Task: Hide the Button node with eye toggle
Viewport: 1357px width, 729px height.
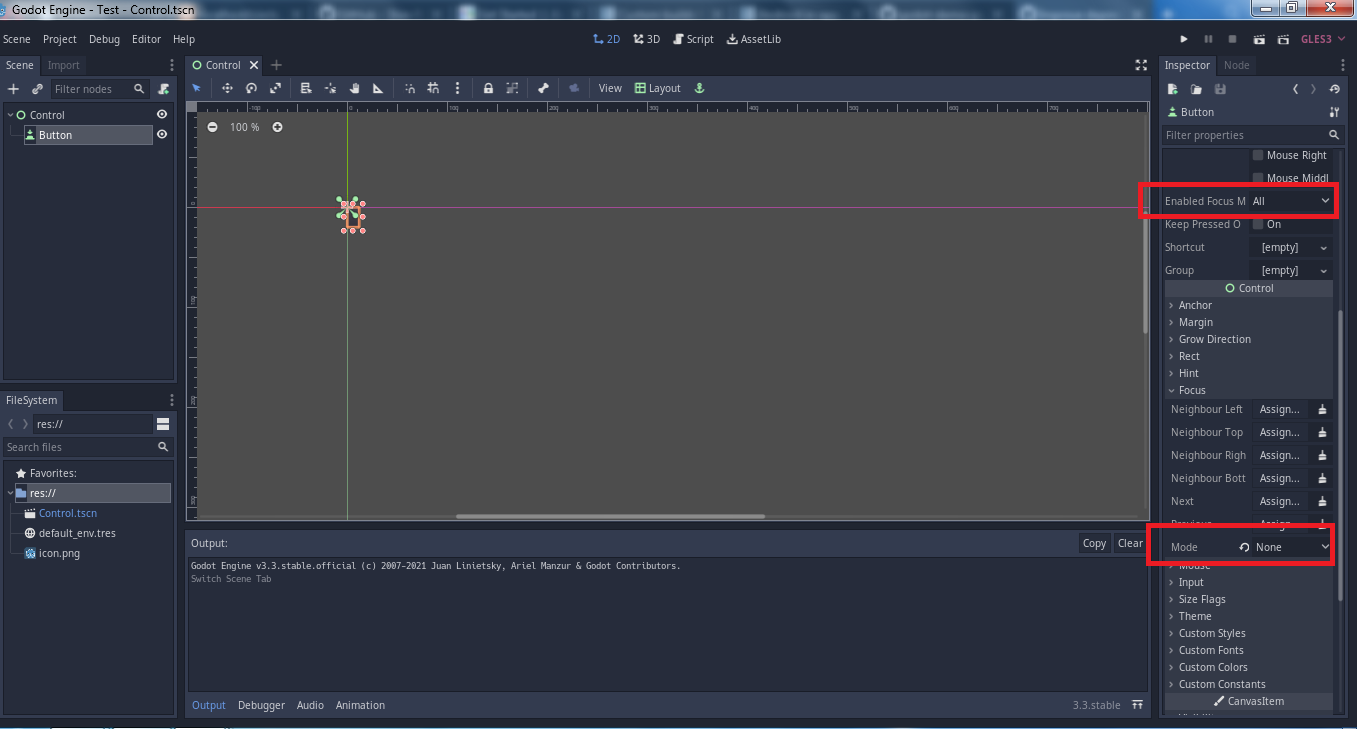Action: coord(161,133)
